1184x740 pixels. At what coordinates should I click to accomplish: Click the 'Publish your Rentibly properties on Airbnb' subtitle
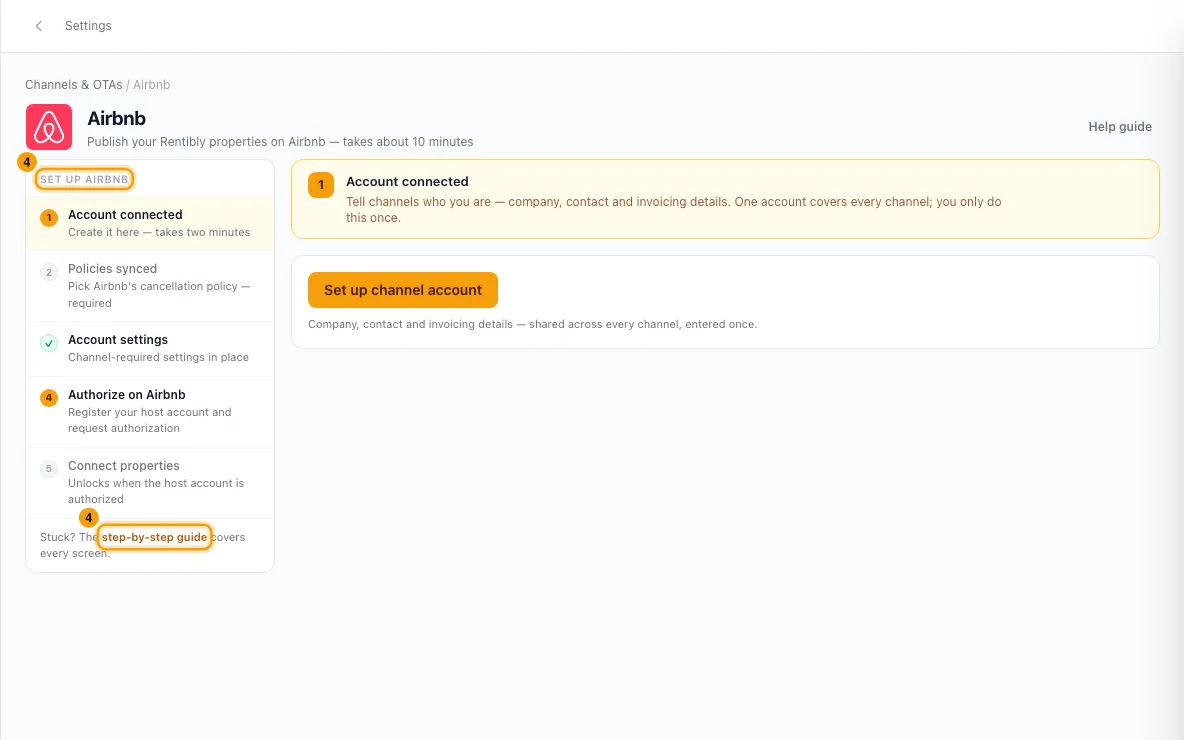tap(280, 142)
